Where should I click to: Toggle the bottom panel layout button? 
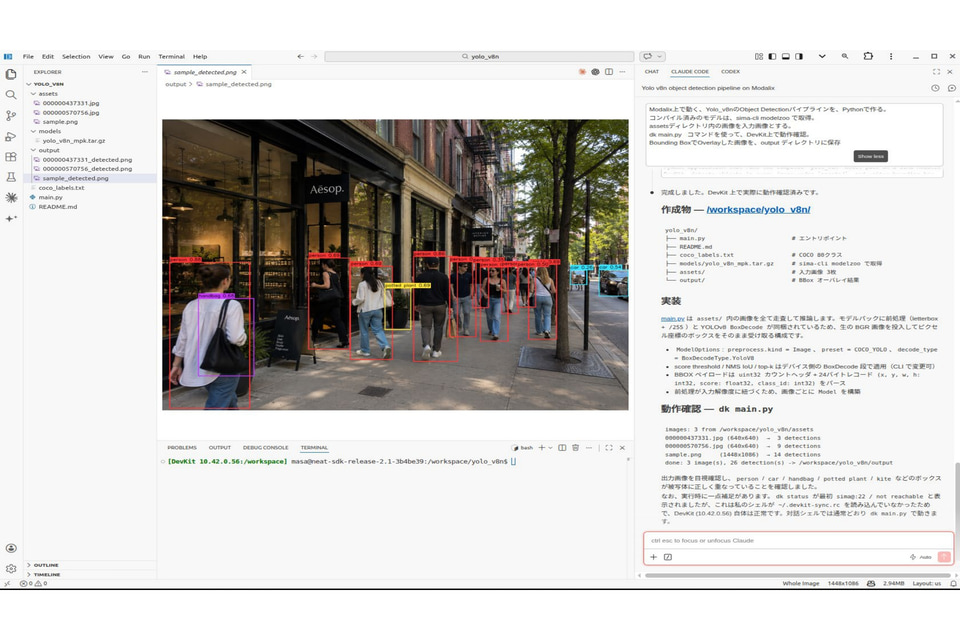(x=786, y=56)
